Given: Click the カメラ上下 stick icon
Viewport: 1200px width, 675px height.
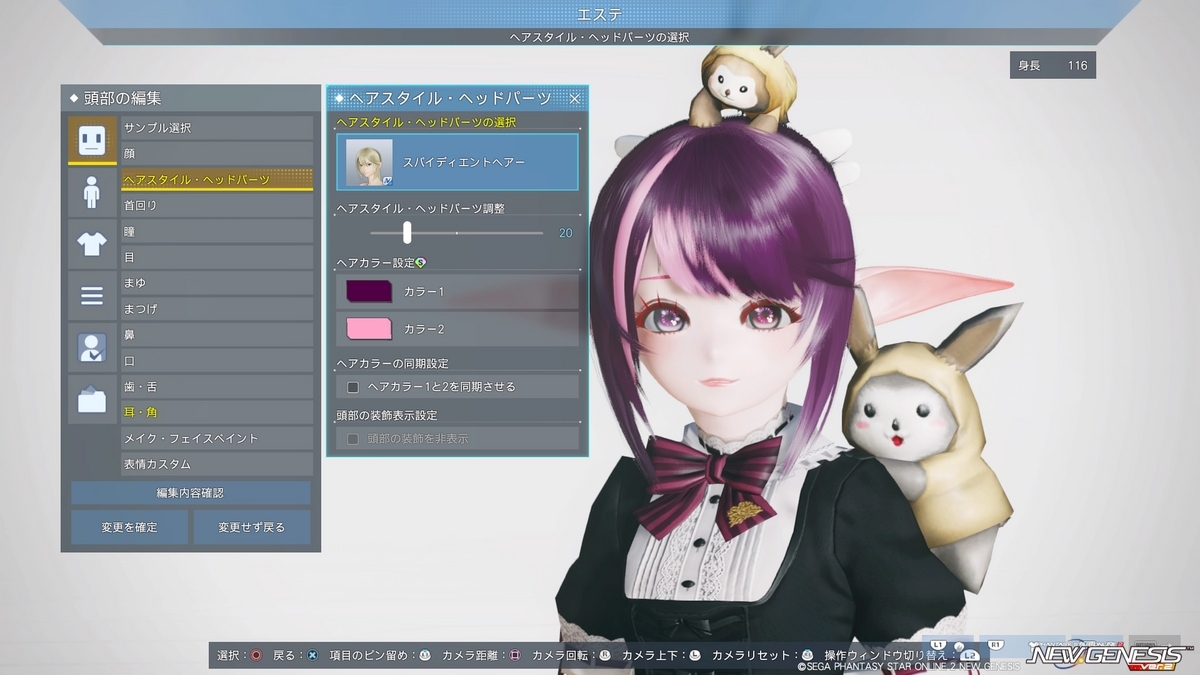Looking at the screenshot, I should click(695, 655).
